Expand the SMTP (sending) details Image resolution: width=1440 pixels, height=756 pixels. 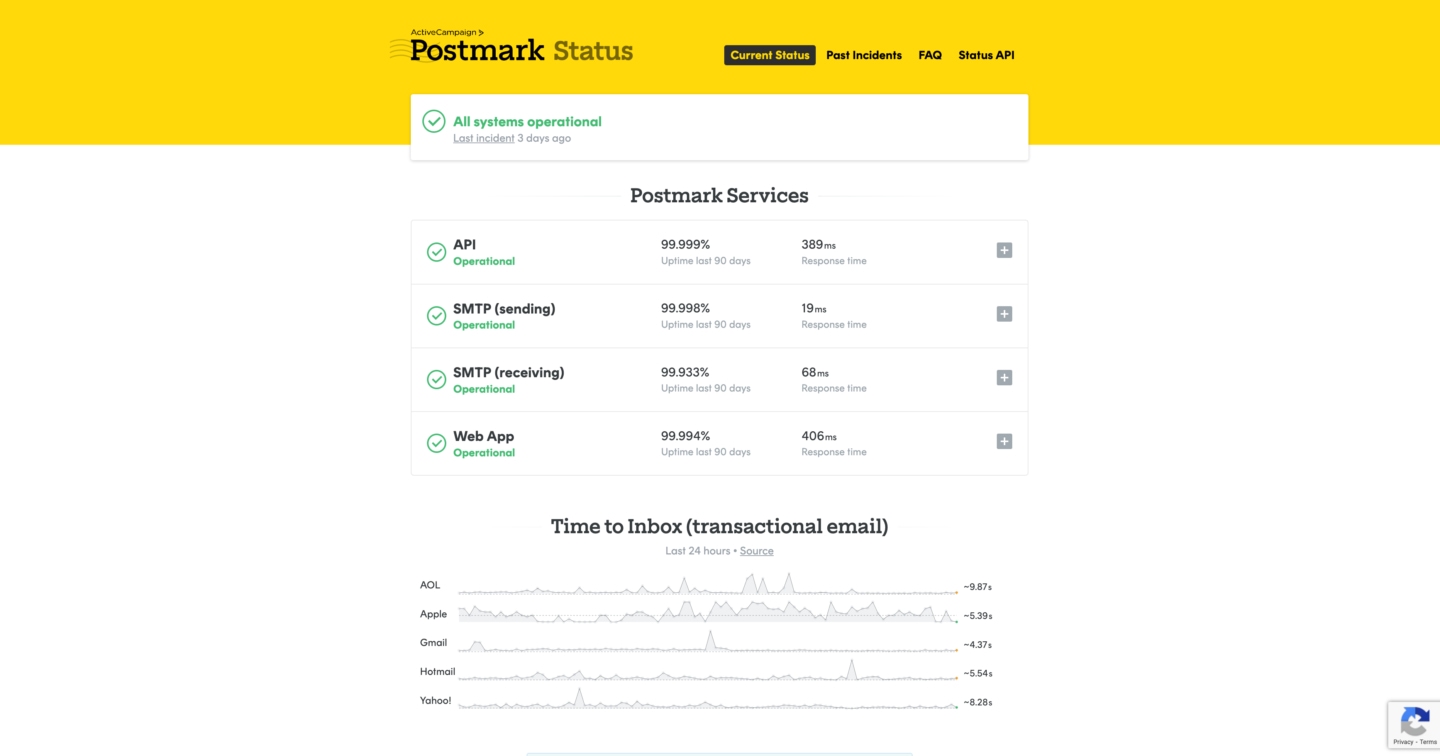(x=1004, y=314)
